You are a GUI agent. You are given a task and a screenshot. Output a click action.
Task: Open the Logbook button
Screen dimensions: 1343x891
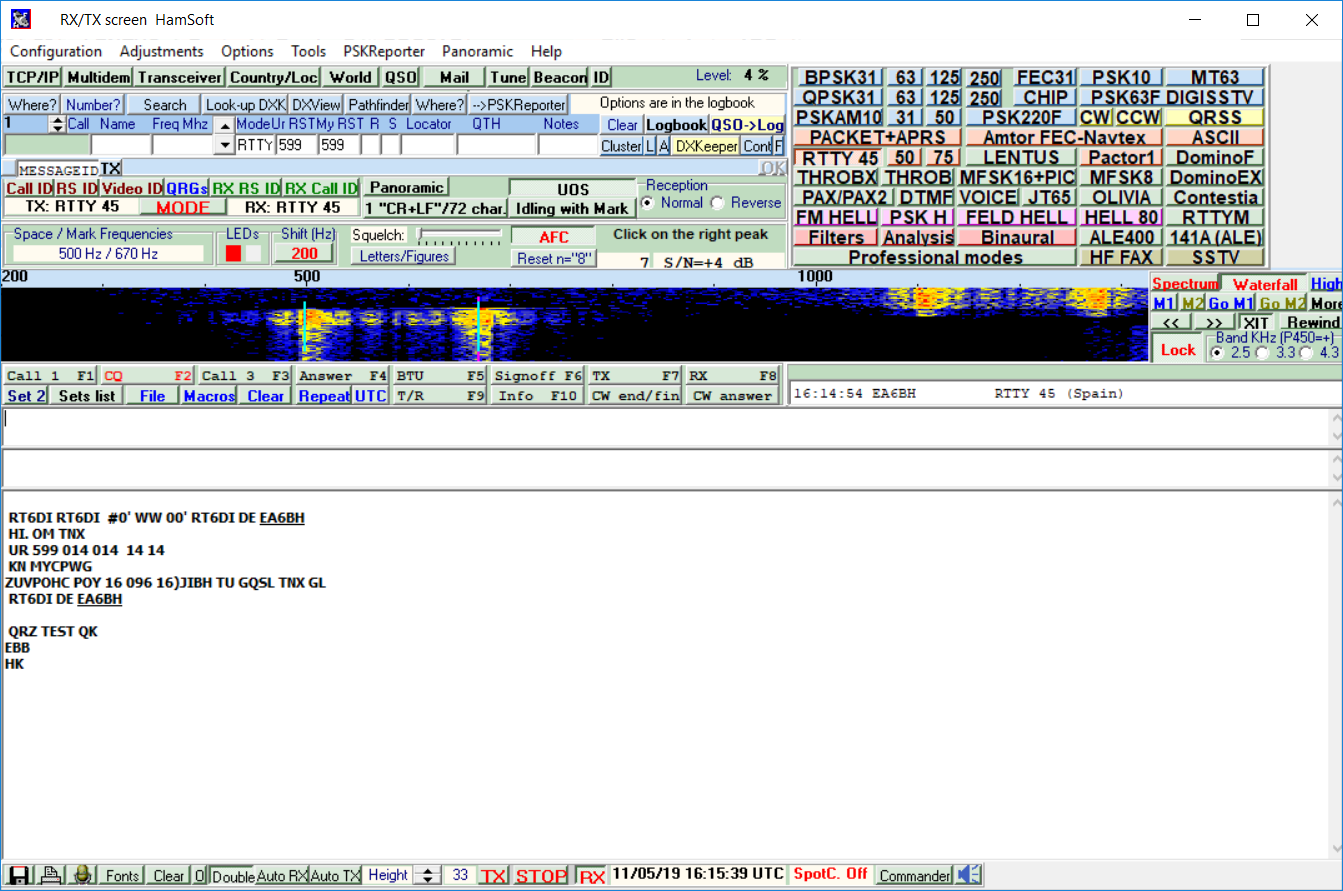pos(676,125)
